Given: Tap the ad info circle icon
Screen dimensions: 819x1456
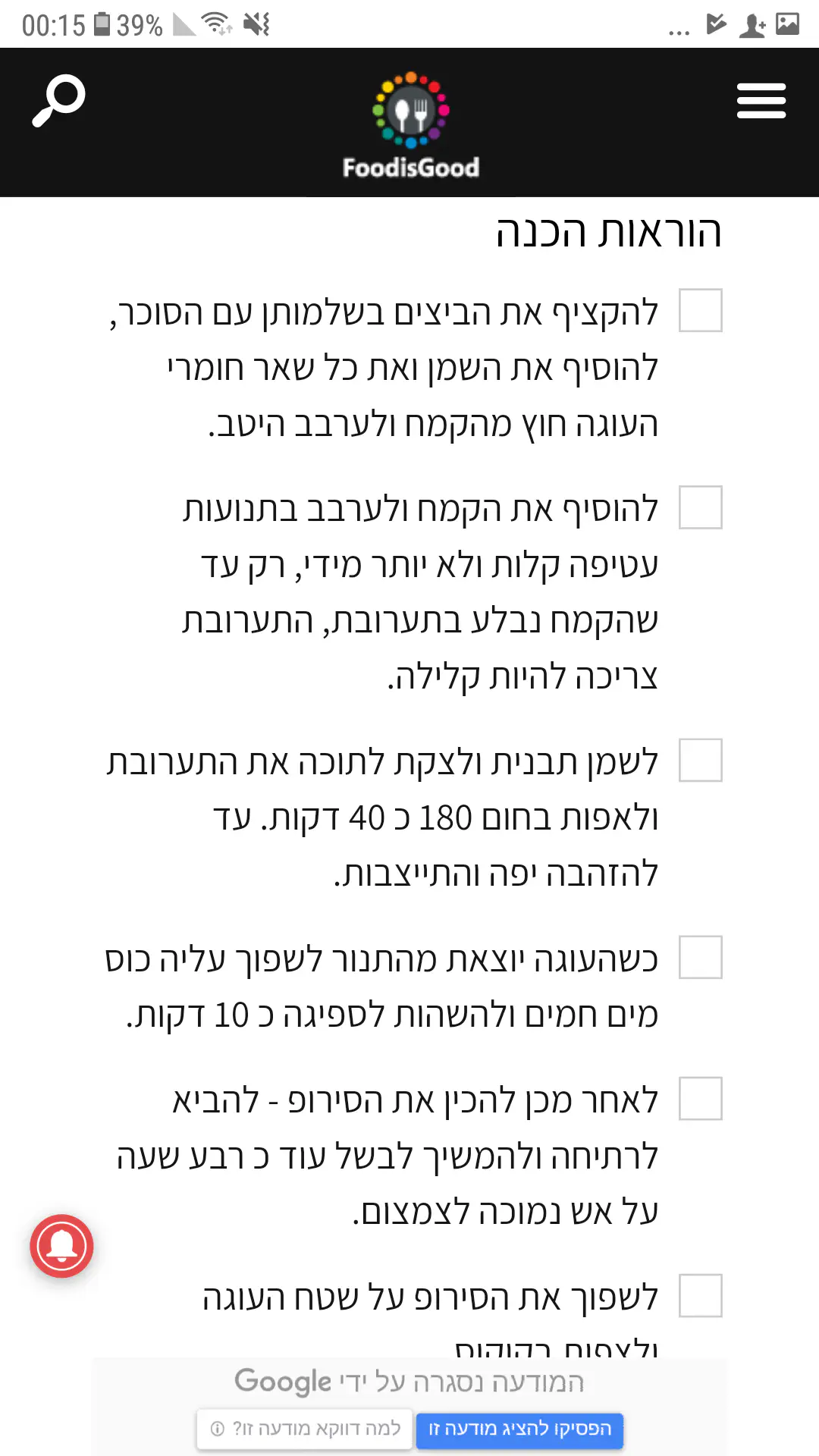Looking at the screenshot, I should [x=218, y=1429].
